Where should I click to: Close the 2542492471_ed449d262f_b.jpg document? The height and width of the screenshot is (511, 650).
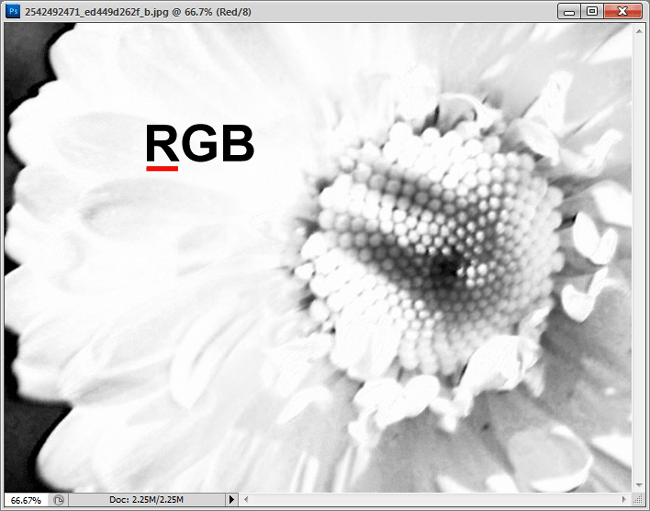click(x=623, y=12)
